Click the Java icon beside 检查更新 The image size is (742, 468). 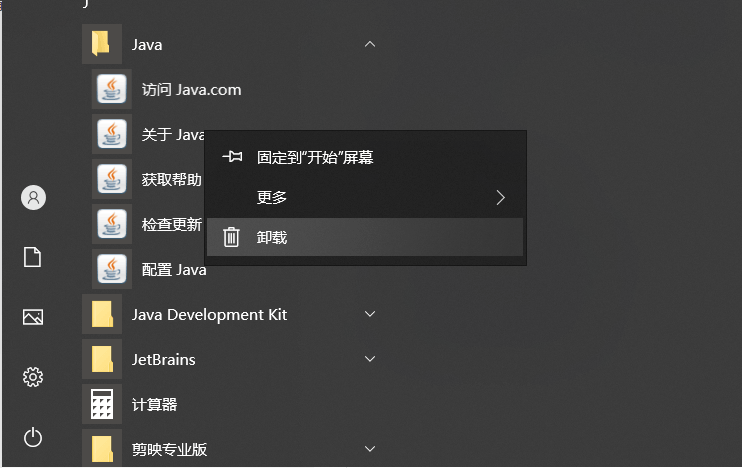point(112,224)
